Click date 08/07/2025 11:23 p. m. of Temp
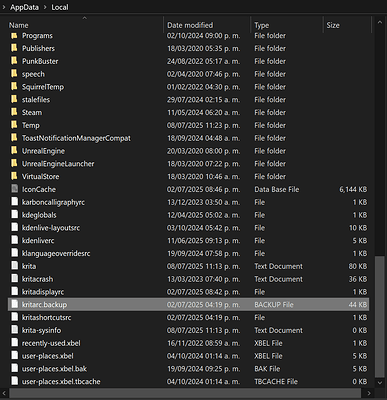The image size is (387, 400). point(203,125)
